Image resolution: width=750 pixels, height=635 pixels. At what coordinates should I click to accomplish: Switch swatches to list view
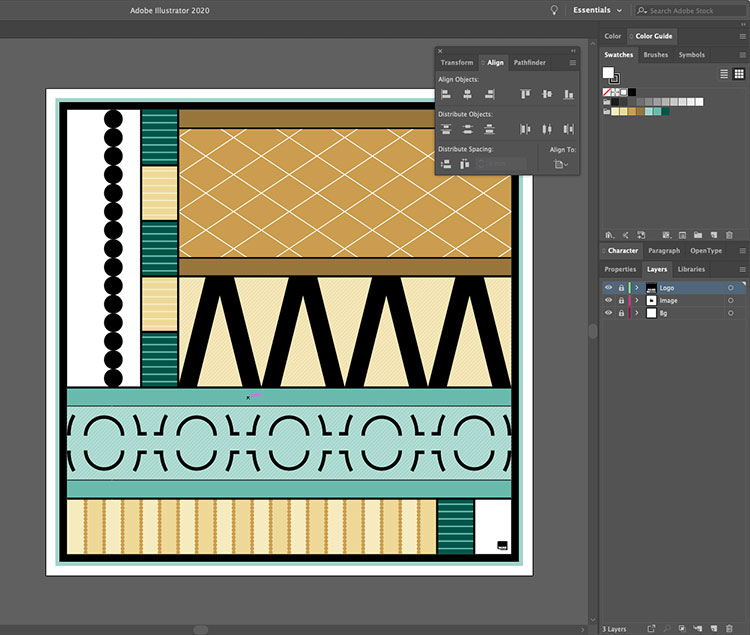pos(724,74)
